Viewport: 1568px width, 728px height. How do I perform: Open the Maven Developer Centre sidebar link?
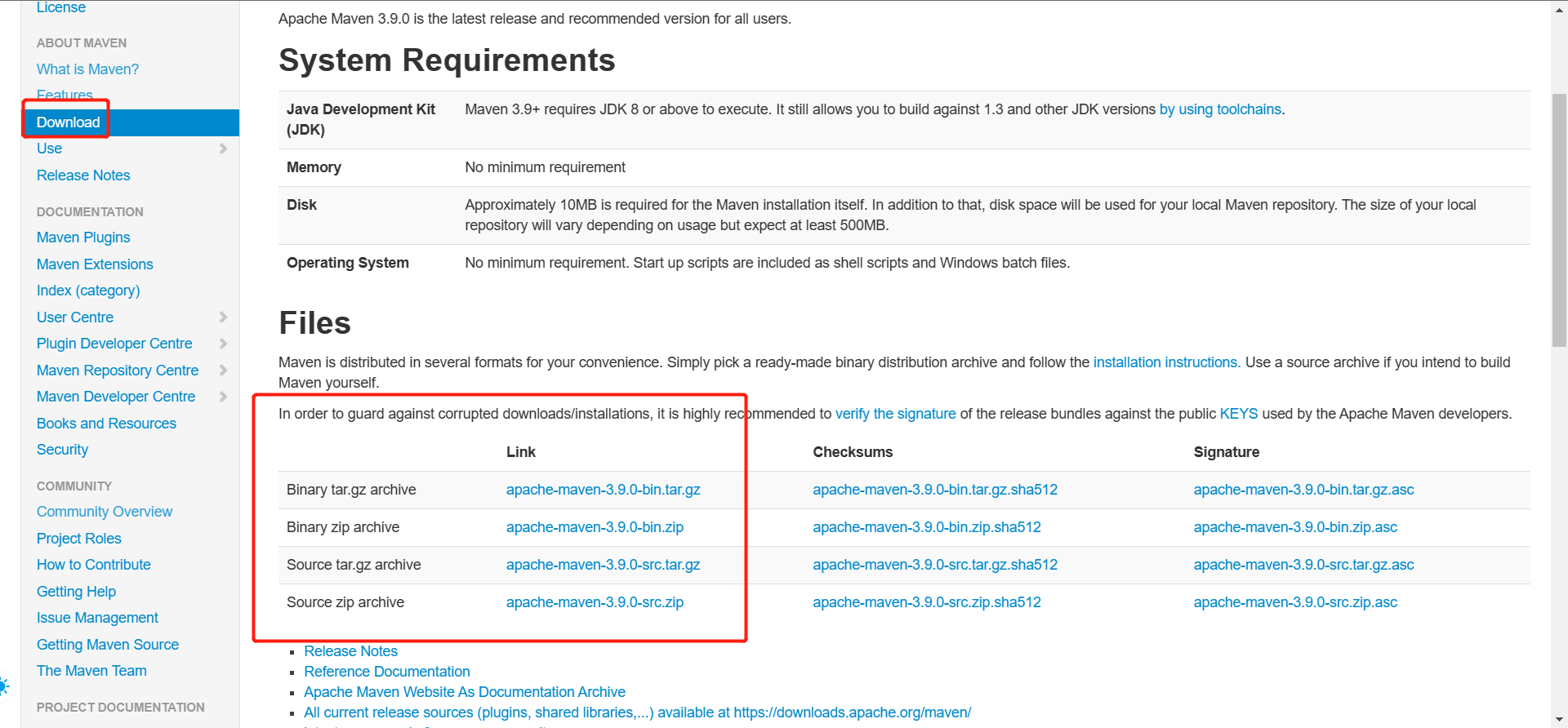point(116,397)
